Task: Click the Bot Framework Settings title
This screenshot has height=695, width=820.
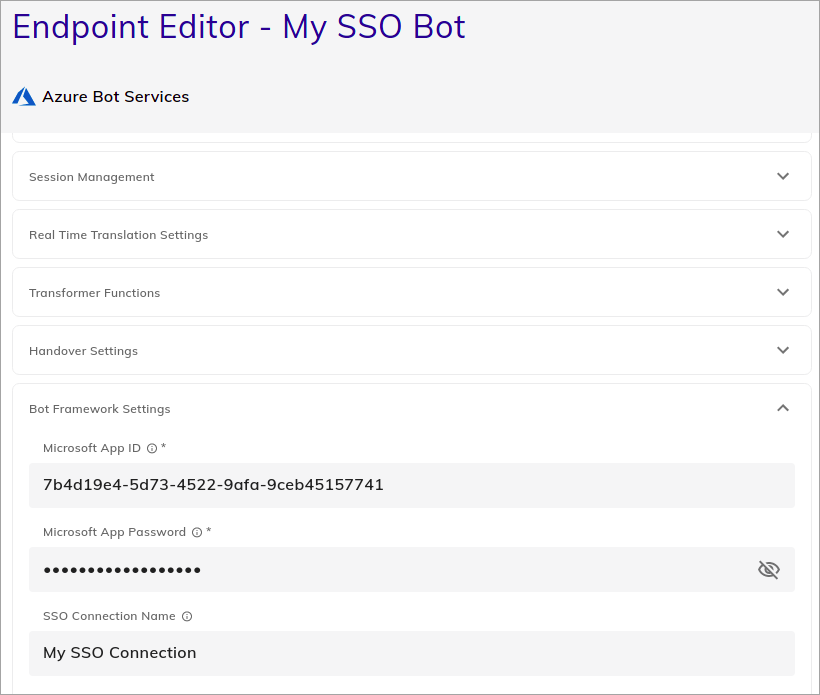Action: pos(99,409)
